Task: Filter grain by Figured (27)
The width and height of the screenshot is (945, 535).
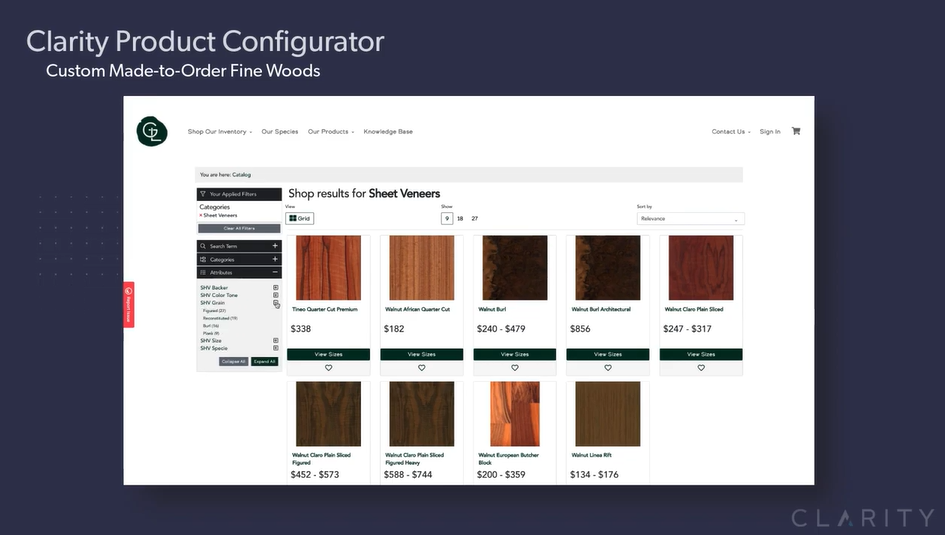Action: [x=214, y=311]
